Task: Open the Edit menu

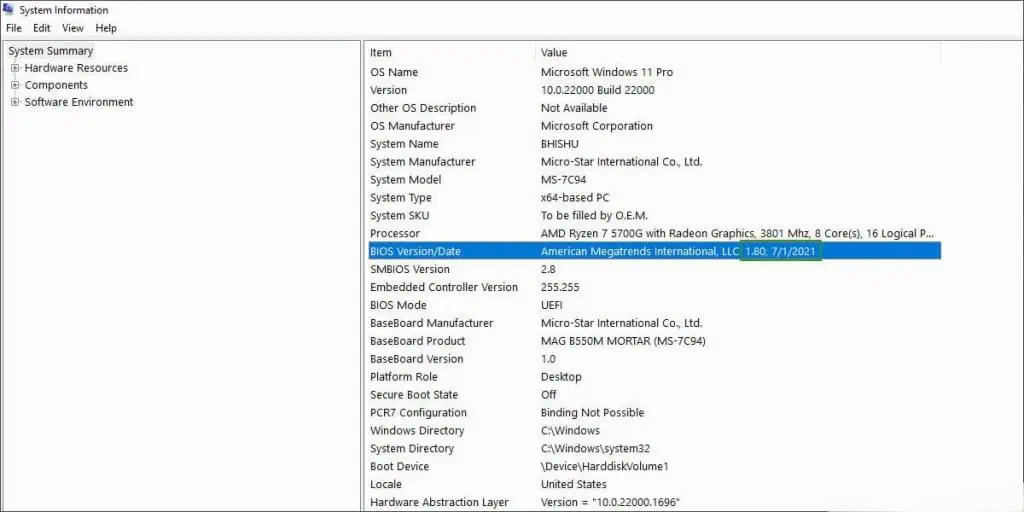Action: point(42,28)
